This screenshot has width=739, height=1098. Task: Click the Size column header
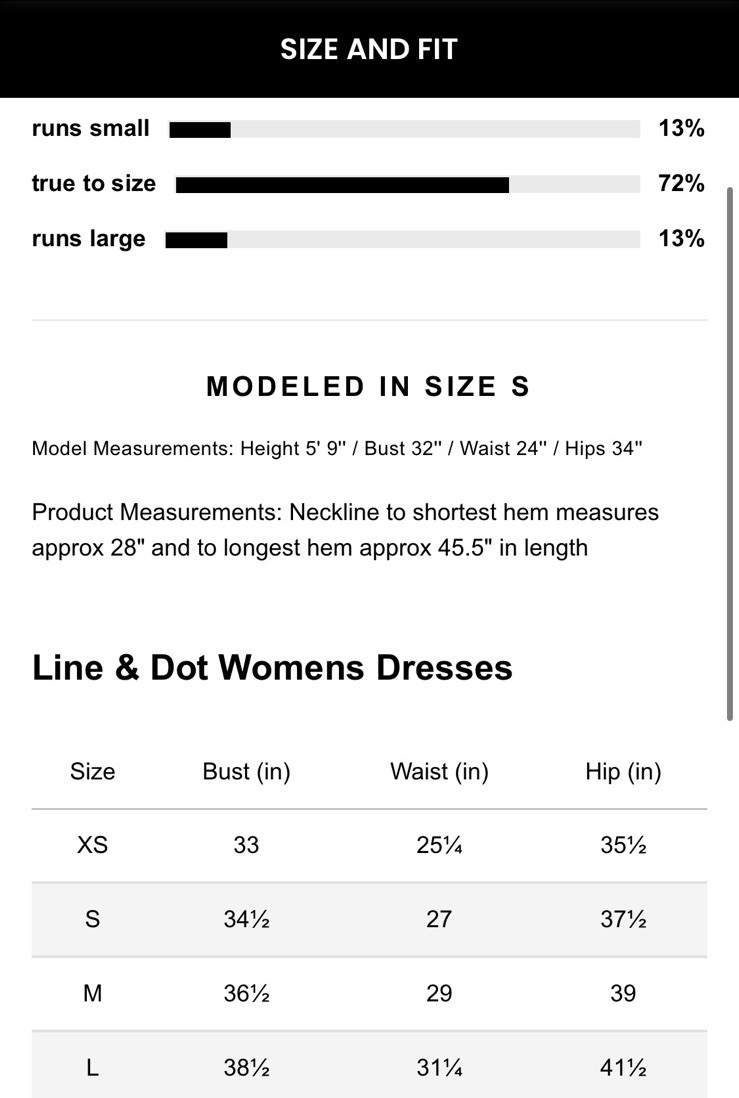(92, 771)
